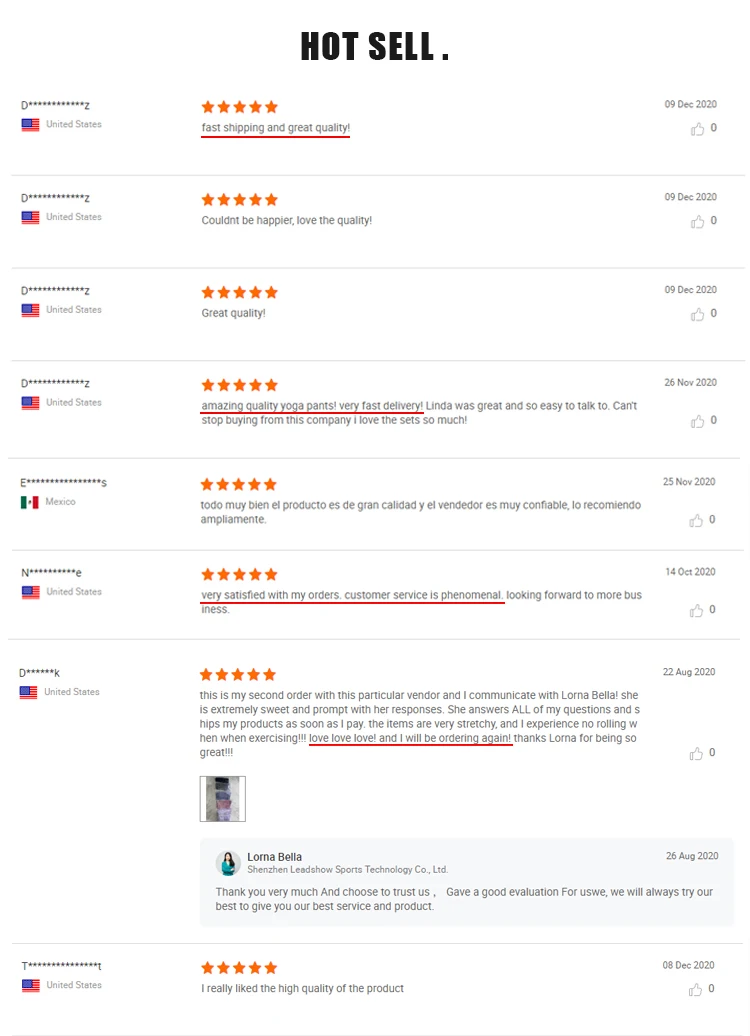
Task: Open the review photo thumbnail of leggings
Action: click(223, 799)
